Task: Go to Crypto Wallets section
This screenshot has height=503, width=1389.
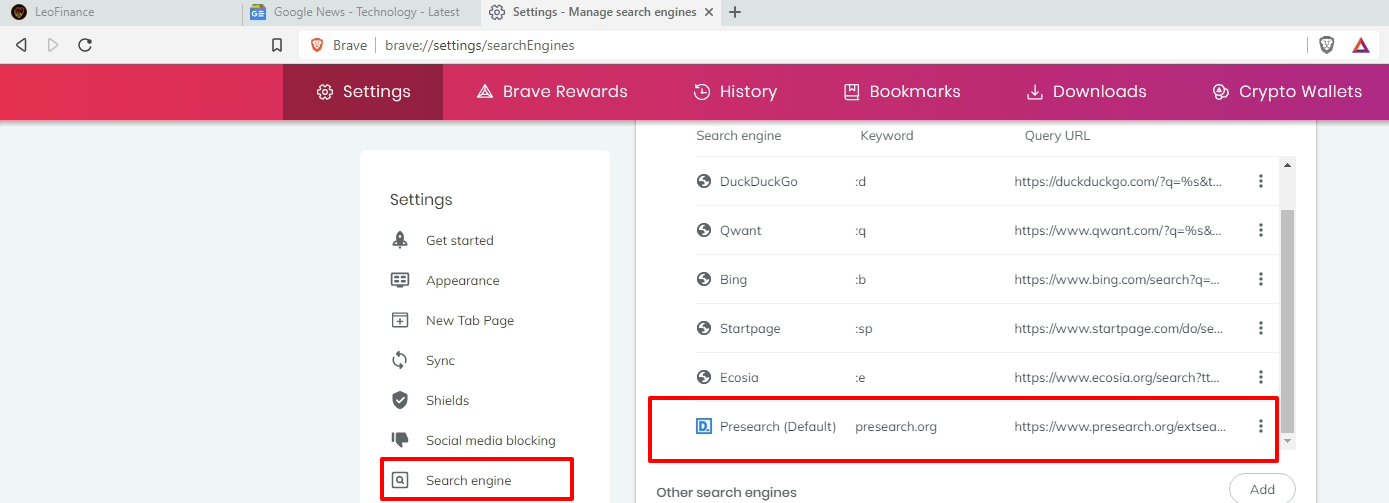Action: (1286, 92)
